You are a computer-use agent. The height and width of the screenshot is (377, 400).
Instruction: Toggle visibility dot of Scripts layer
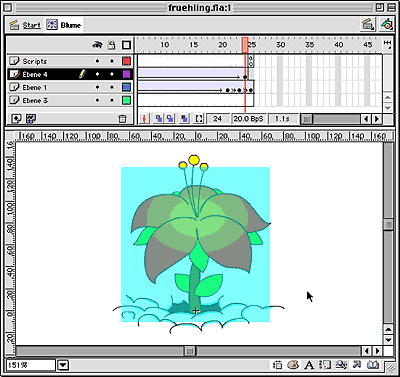(97, 61)
